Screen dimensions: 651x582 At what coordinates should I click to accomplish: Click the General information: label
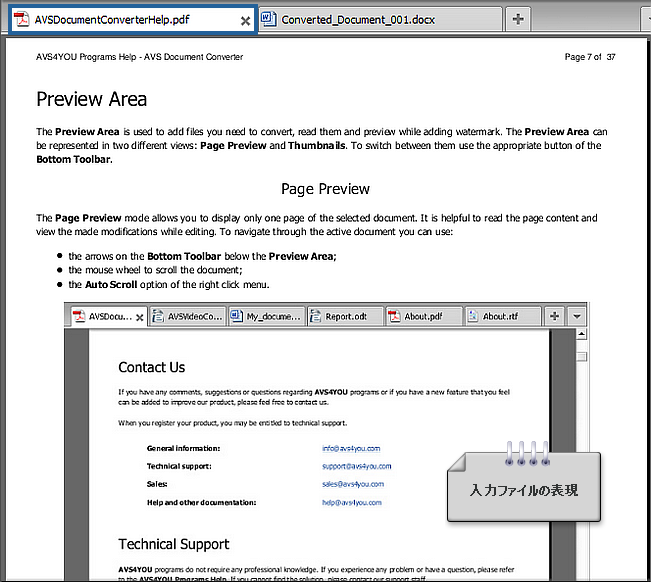(184, 448)
